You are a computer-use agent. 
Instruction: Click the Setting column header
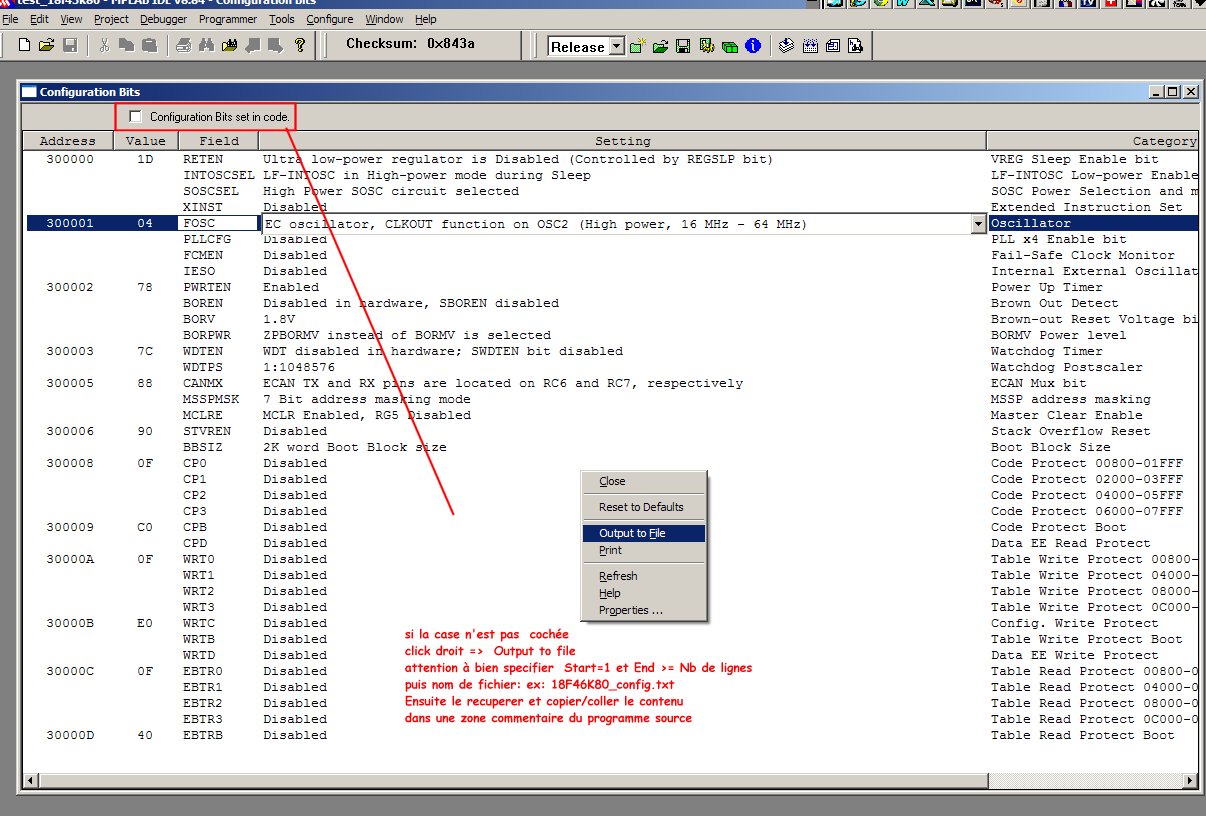click(x=622, y=141)
